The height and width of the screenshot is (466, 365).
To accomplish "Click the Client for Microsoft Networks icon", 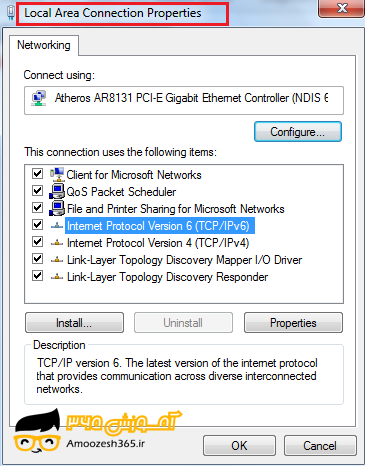I will point(57,174).
